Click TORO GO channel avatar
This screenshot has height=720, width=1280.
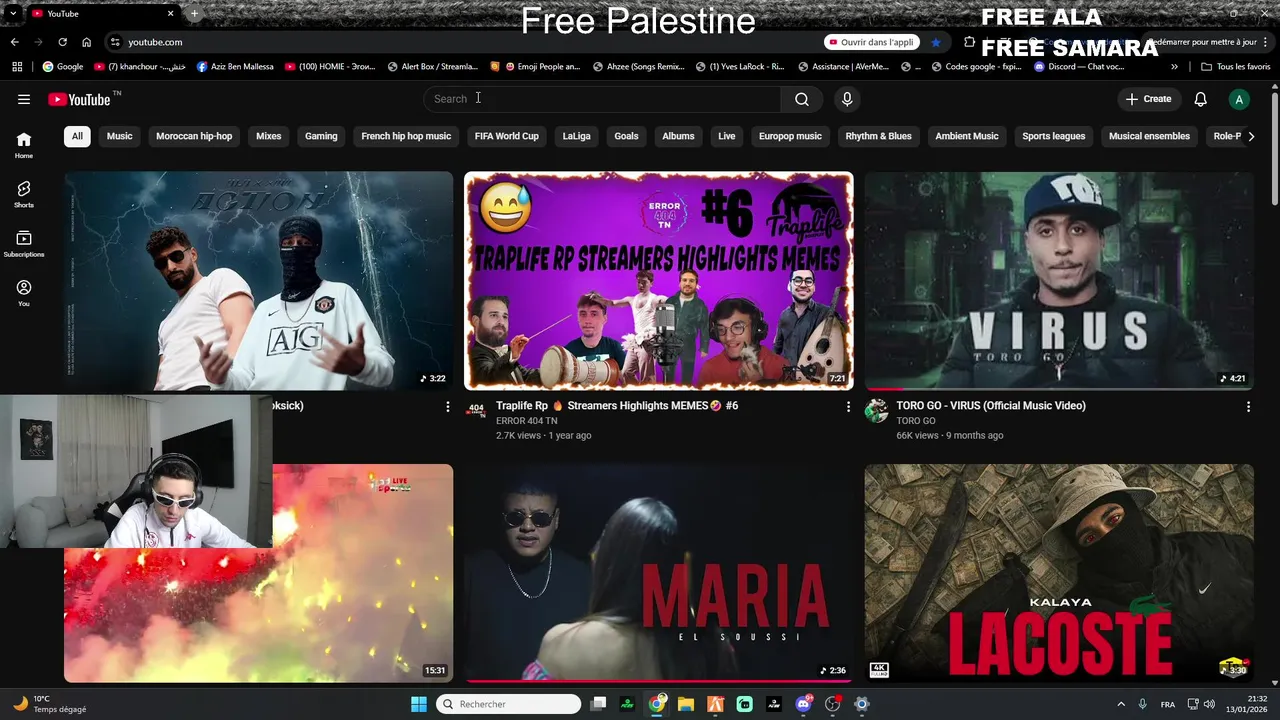click(x=876, y=410)
